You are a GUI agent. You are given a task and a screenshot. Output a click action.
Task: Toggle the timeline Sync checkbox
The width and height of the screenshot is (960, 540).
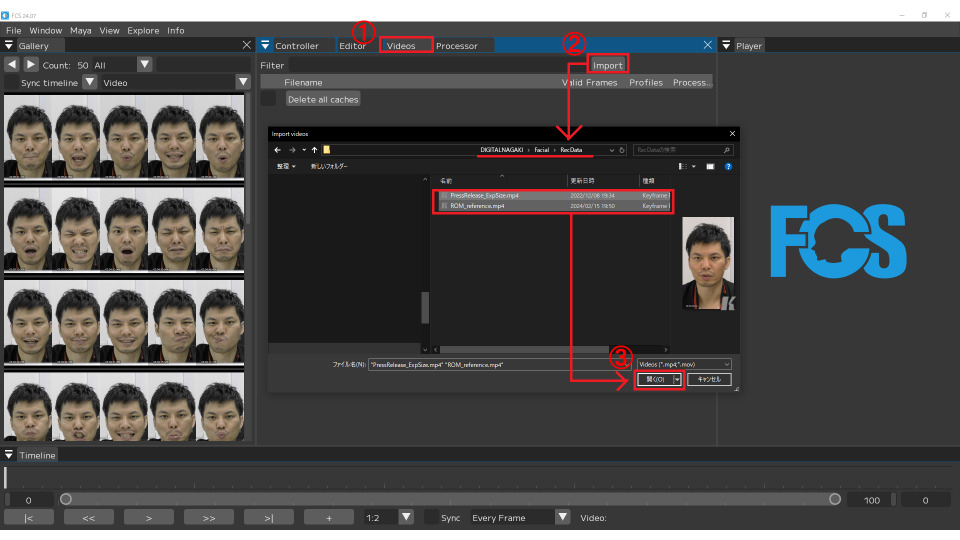431,517
